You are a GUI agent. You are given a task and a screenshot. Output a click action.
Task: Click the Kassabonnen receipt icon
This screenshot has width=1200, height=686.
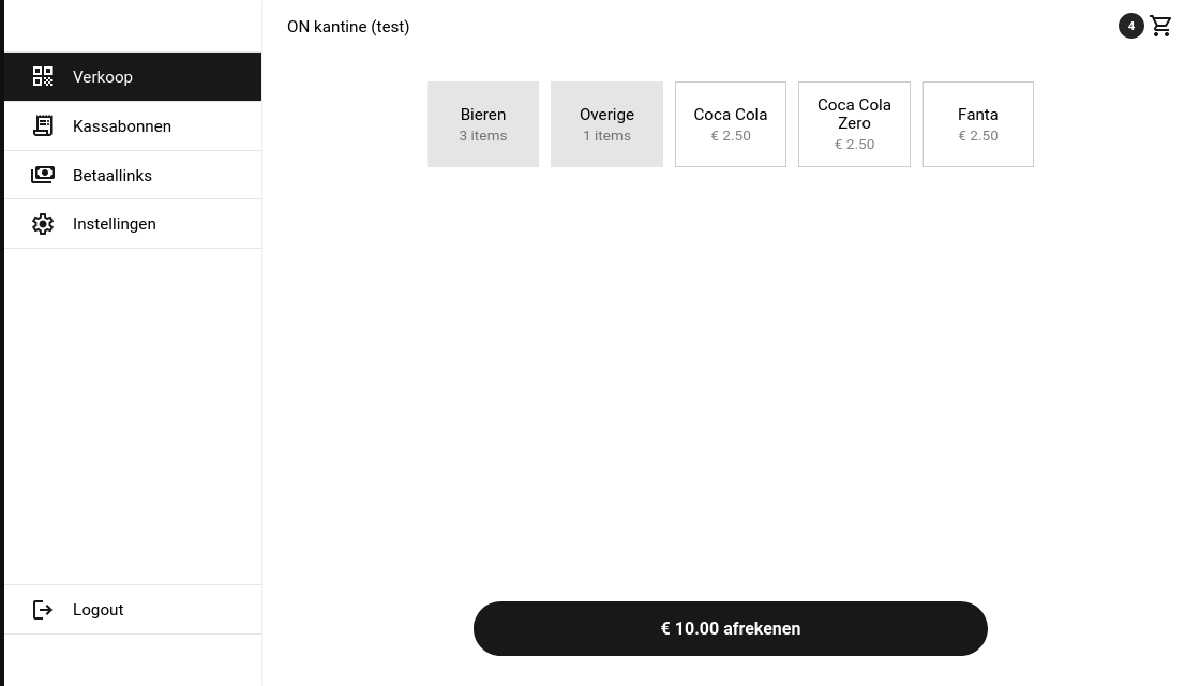tap(42, 126)
